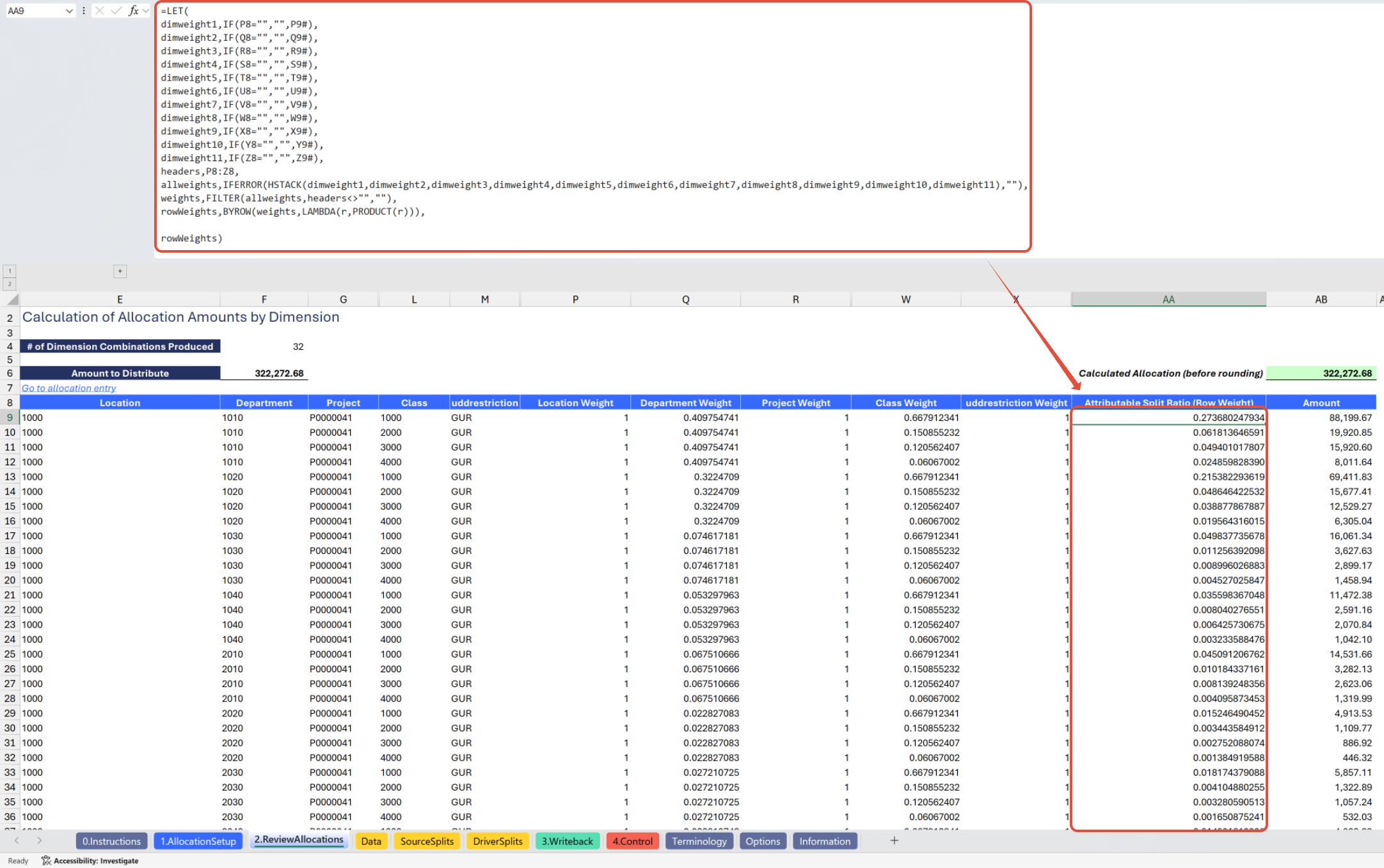Click the next sheet navigation arrow

pyautogui.click(x=40, y=840)
